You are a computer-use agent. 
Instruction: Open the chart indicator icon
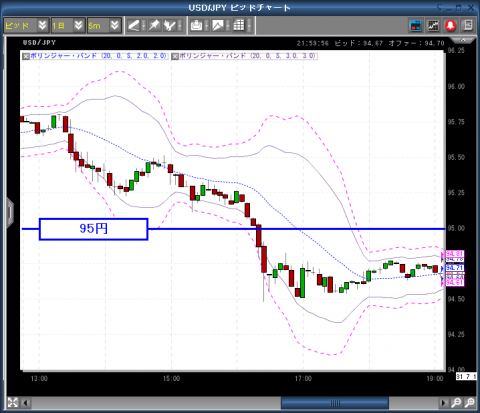[x=217, y=25]
